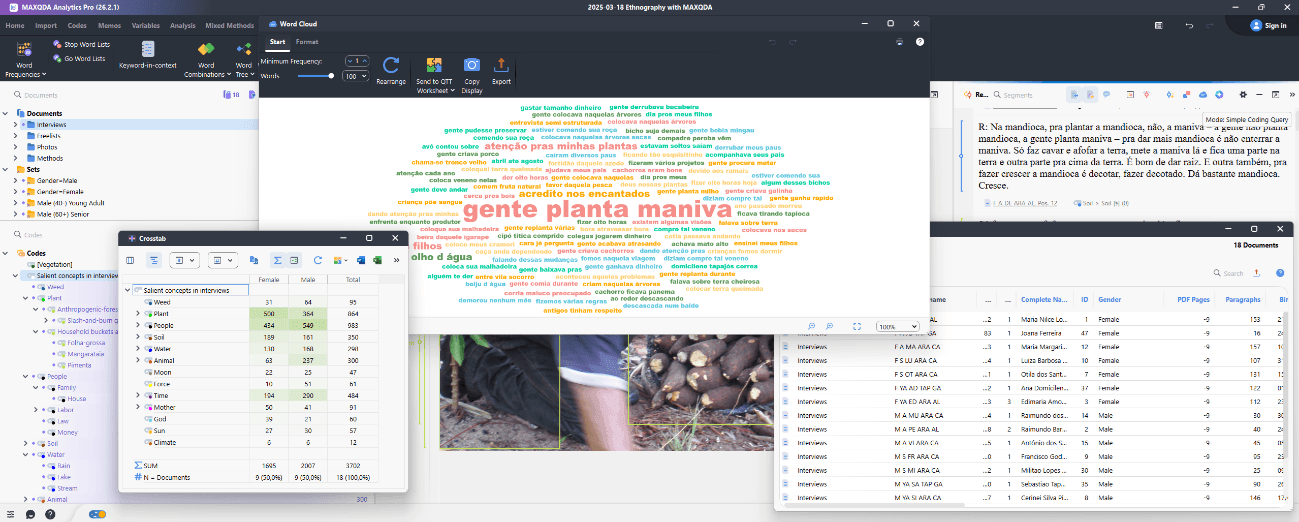This screenshot has width=1299, height=522.
Task: Select the Photos document folder
Action: point(48,147)
